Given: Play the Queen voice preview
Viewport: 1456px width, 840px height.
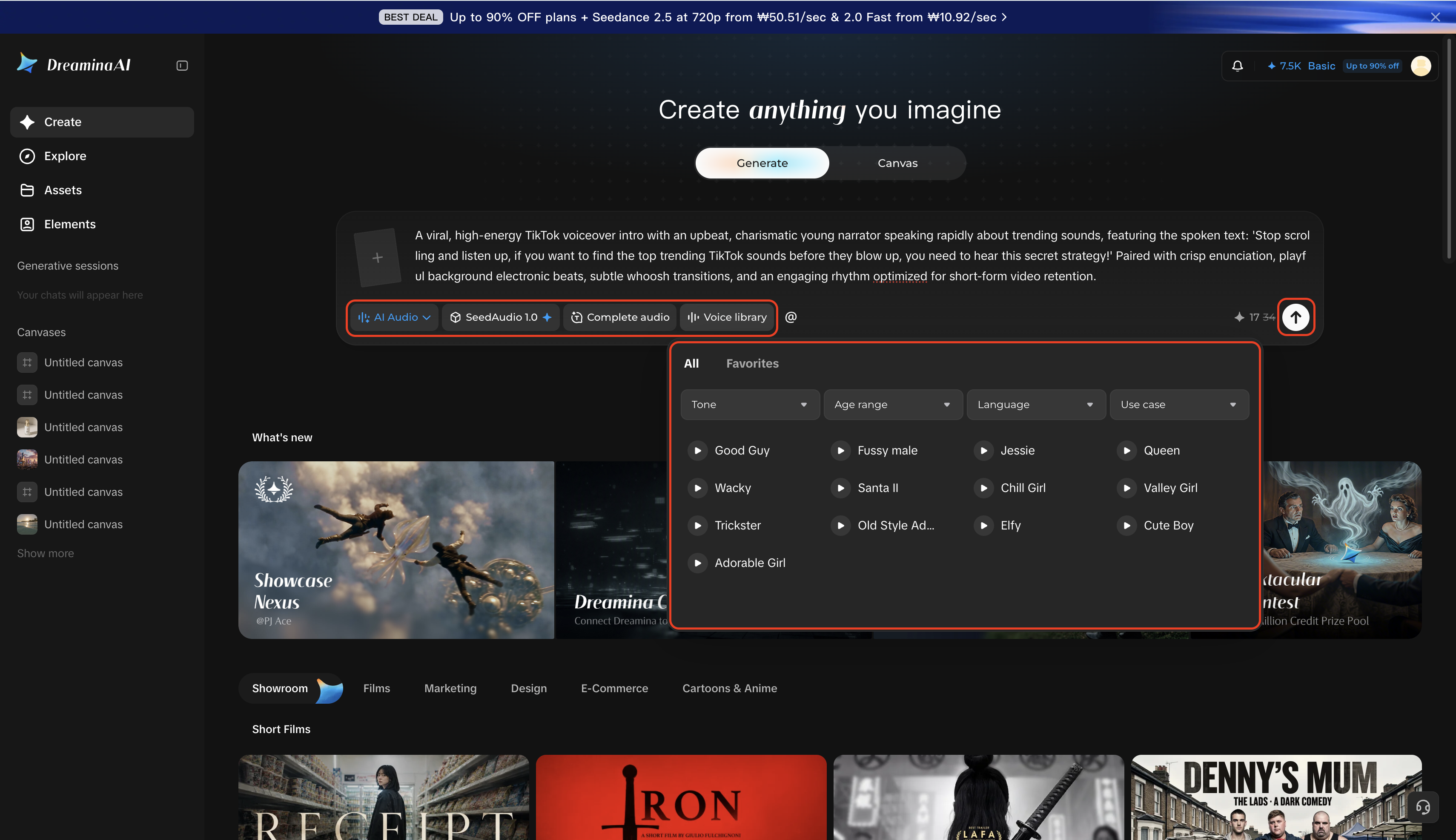Looking at the screenshot, I should point(1127,451).
